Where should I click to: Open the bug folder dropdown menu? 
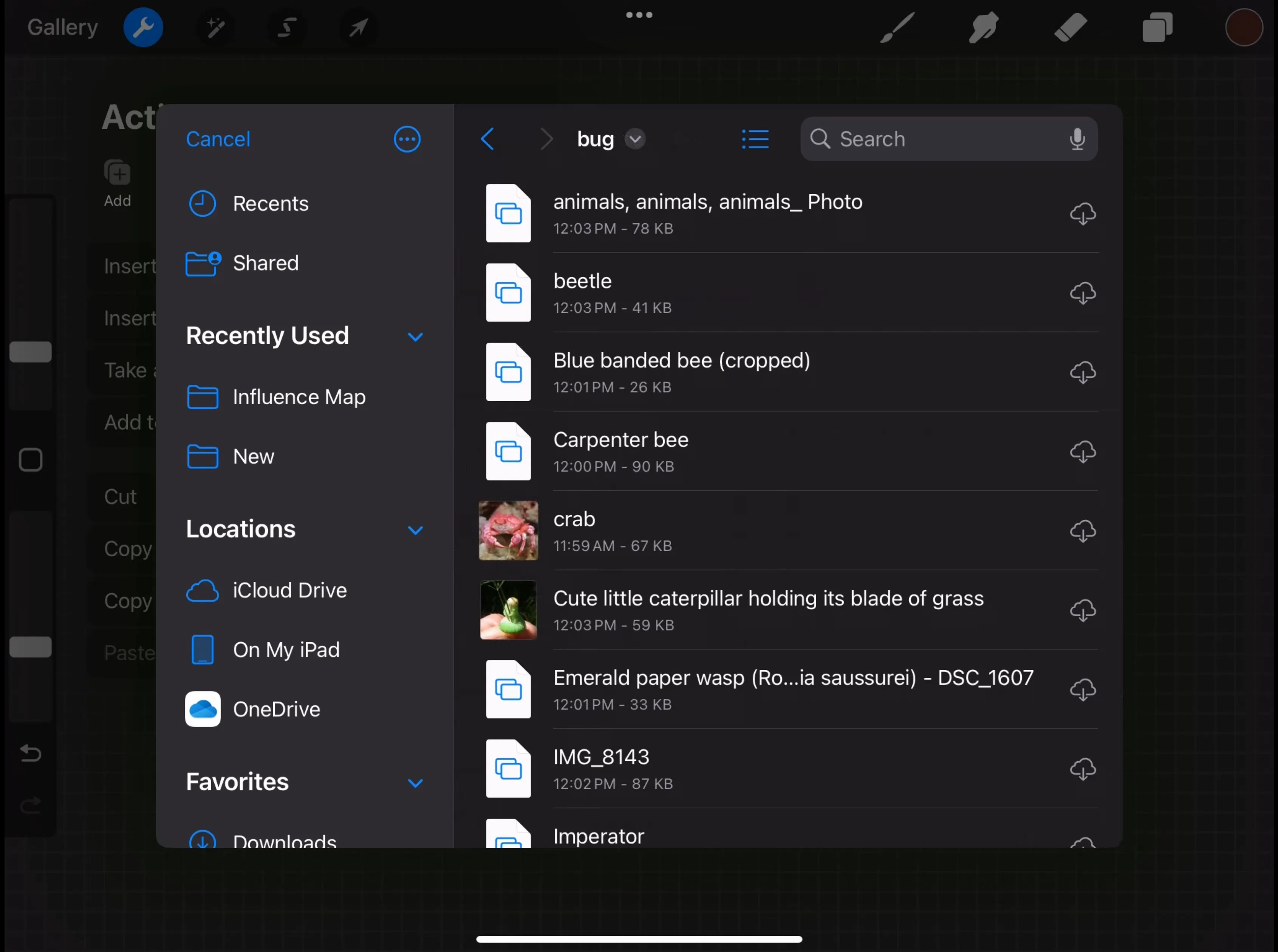[x=635, y=139]
